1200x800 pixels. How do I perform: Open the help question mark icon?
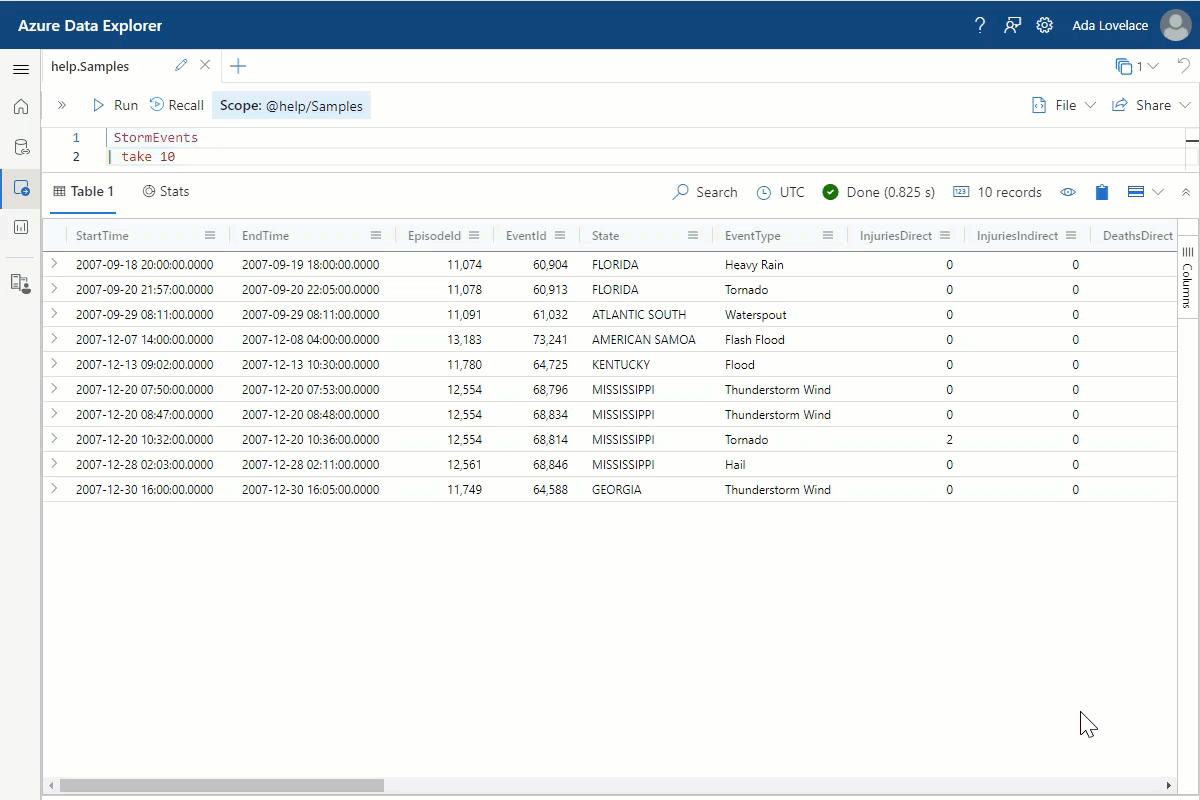coord(980,25)
